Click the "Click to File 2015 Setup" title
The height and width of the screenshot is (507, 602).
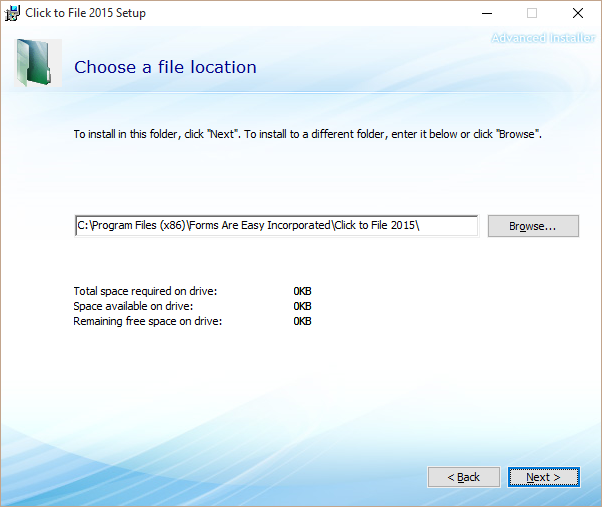point(86,13)
